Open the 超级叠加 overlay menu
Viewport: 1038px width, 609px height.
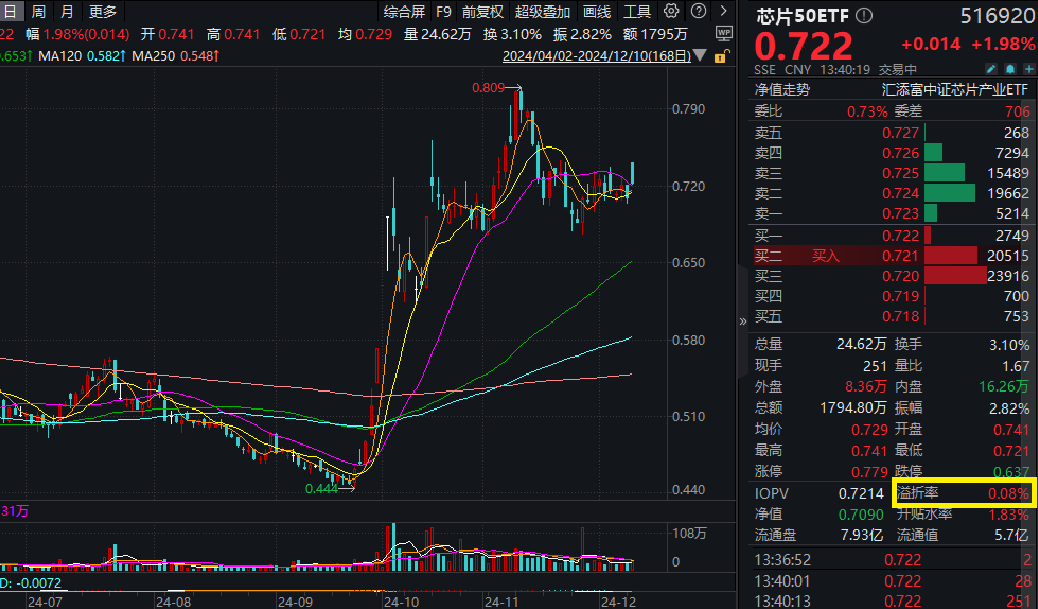click(x=542, y=12)
